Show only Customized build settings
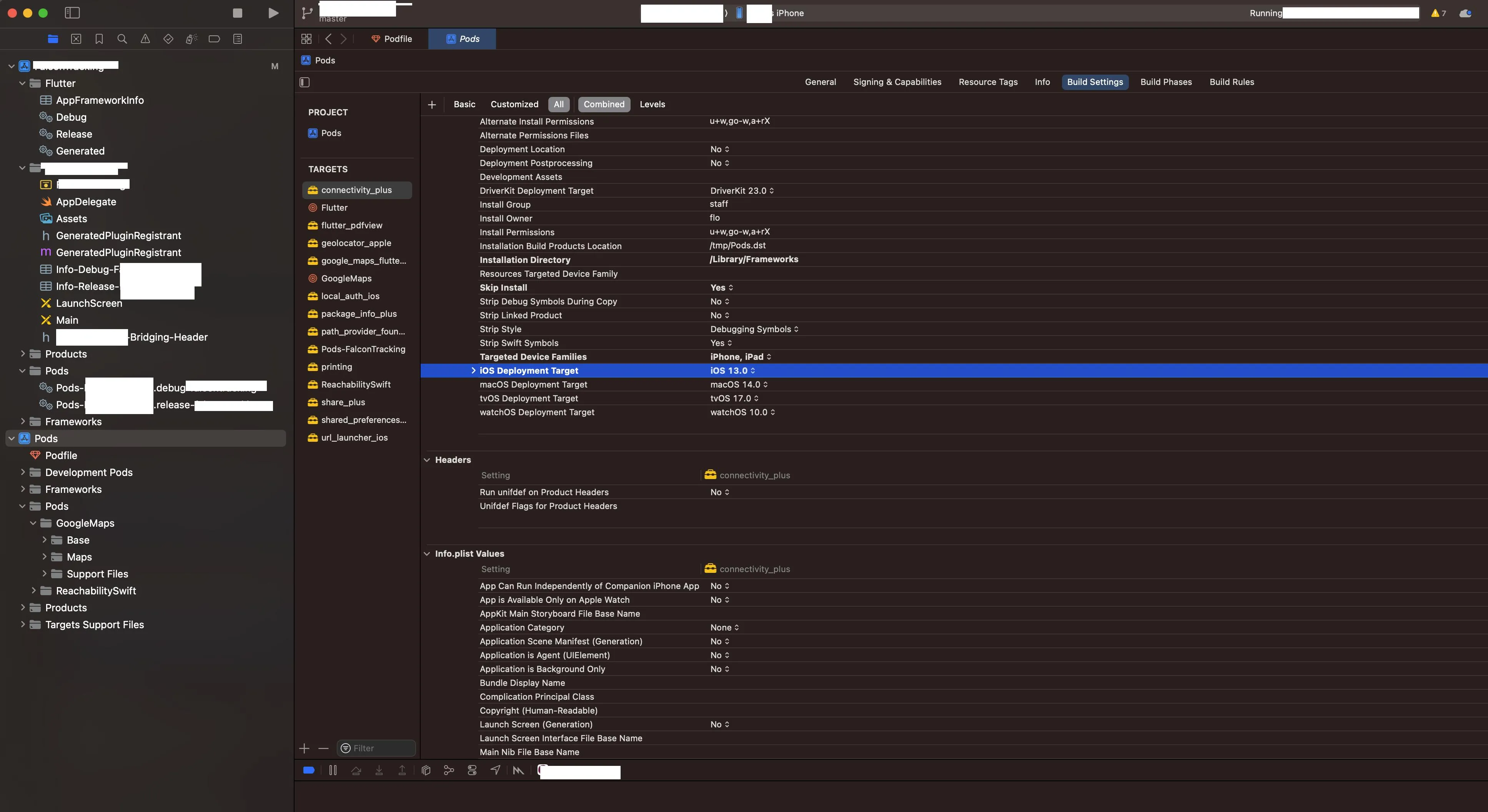This screenshot has height=812, width=1488. 514,104
